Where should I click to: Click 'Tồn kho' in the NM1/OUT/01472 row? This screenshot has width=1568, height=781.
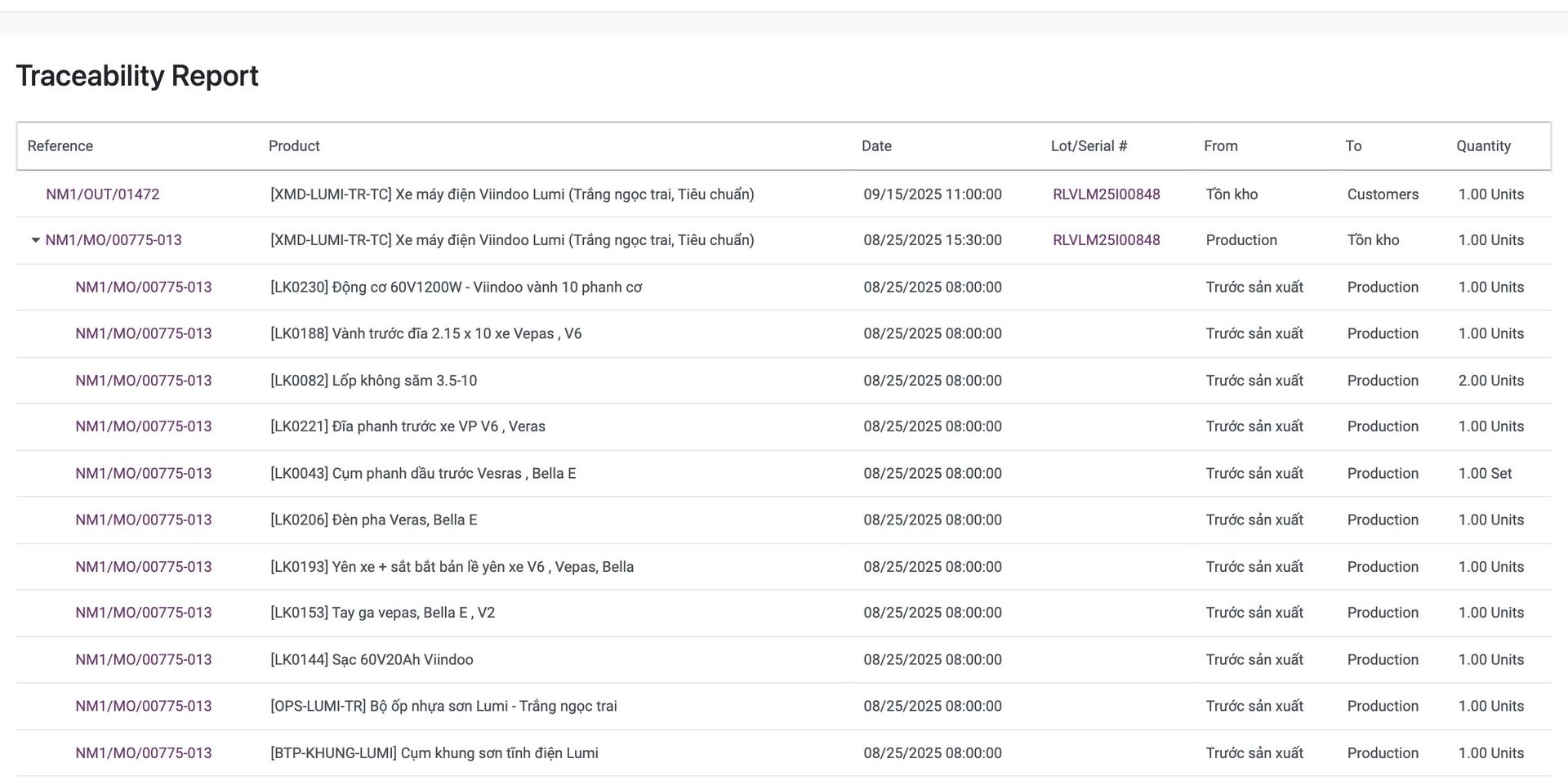1232,194
